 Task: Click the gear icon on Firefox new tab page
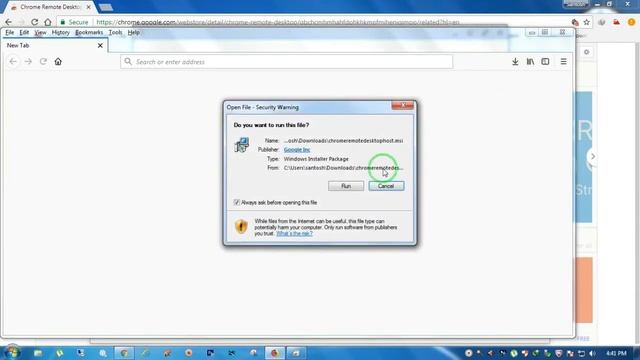click(x=587, y=52)
